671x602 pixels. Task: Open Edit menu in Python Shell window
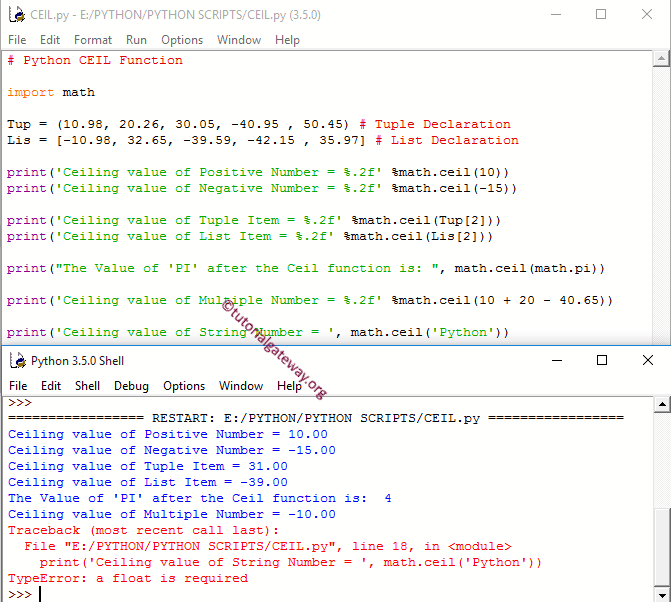click(x=51, y=386)
